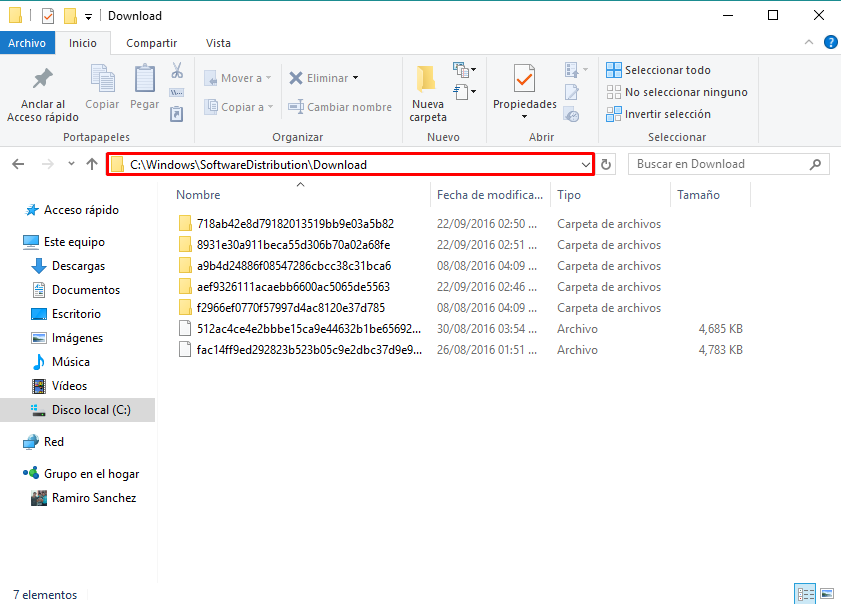Create a Nueva carpeta
841x604 pixels.
coord(428,94)
